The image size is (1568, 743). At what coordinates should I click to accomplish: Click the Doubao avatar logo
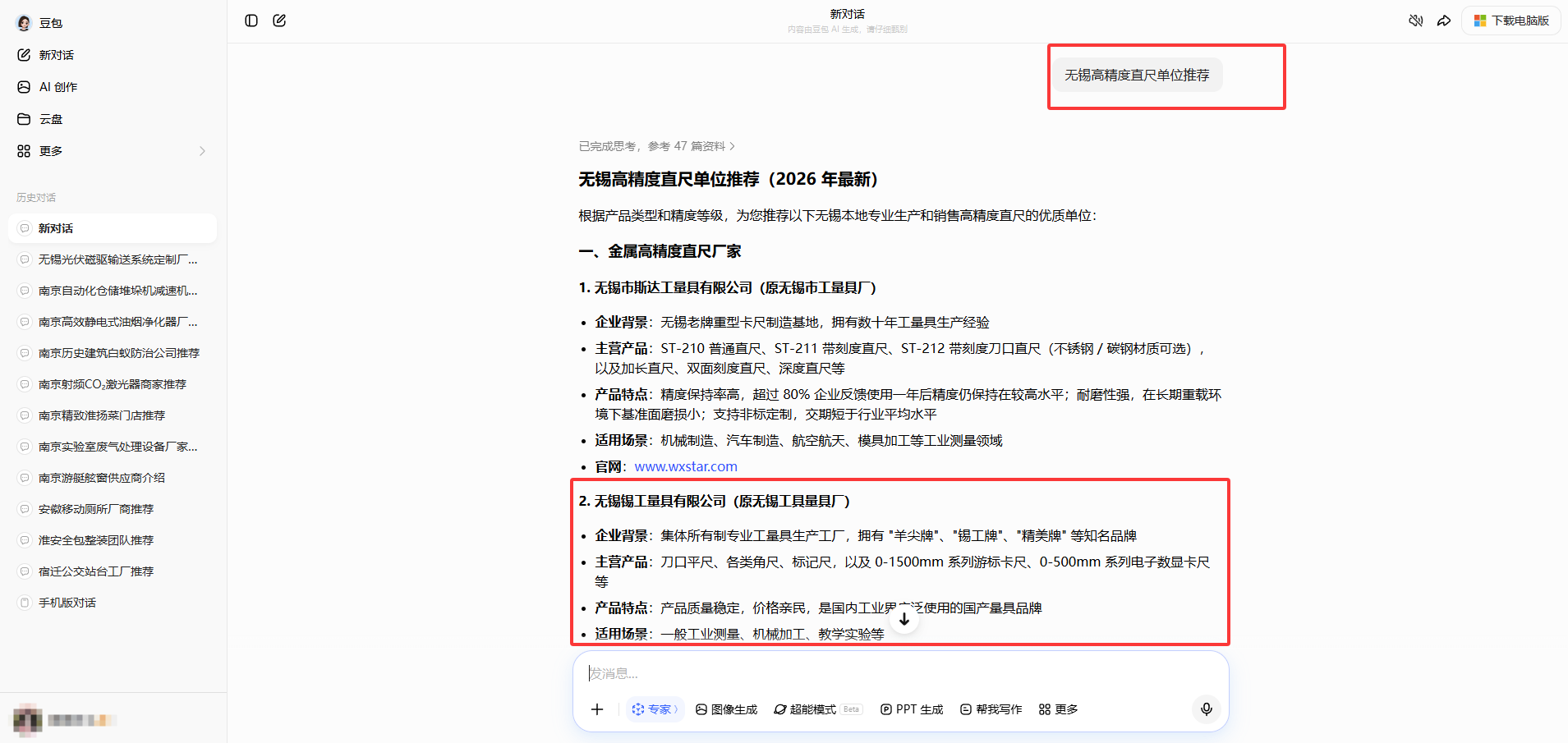coord(24,23)
